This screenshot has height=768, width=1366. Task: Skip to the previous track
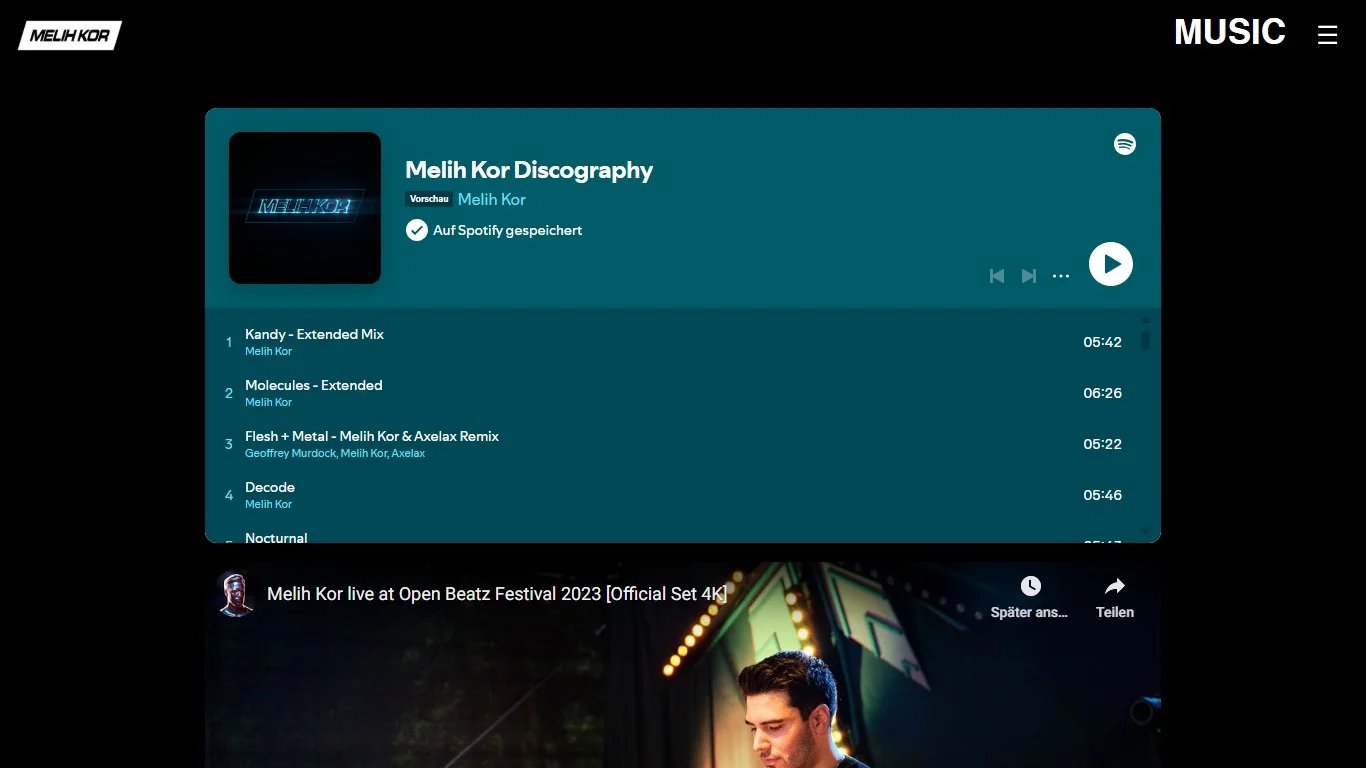point(996,276)
